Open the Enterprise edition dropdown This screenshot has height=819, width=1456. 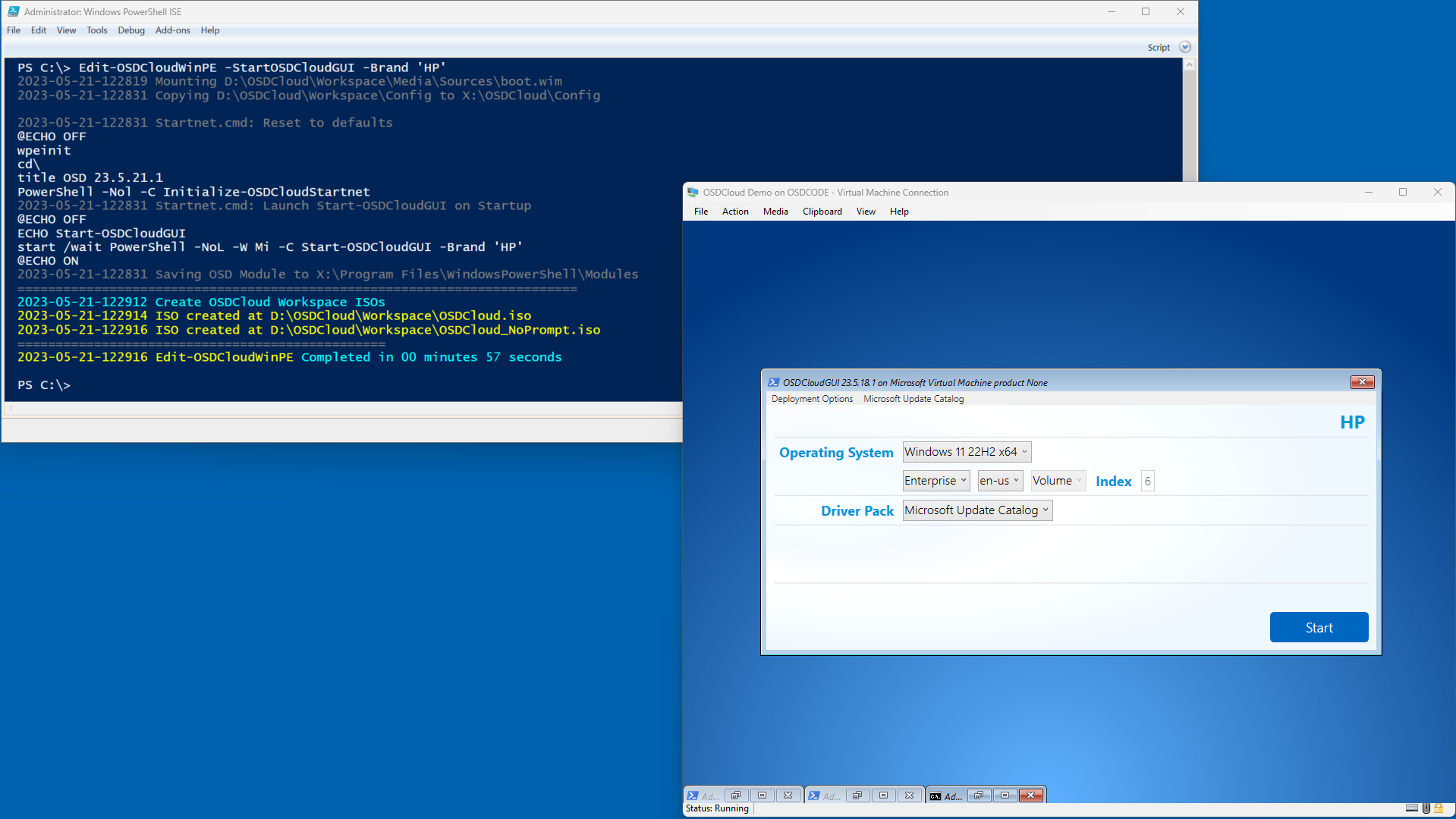936,481
